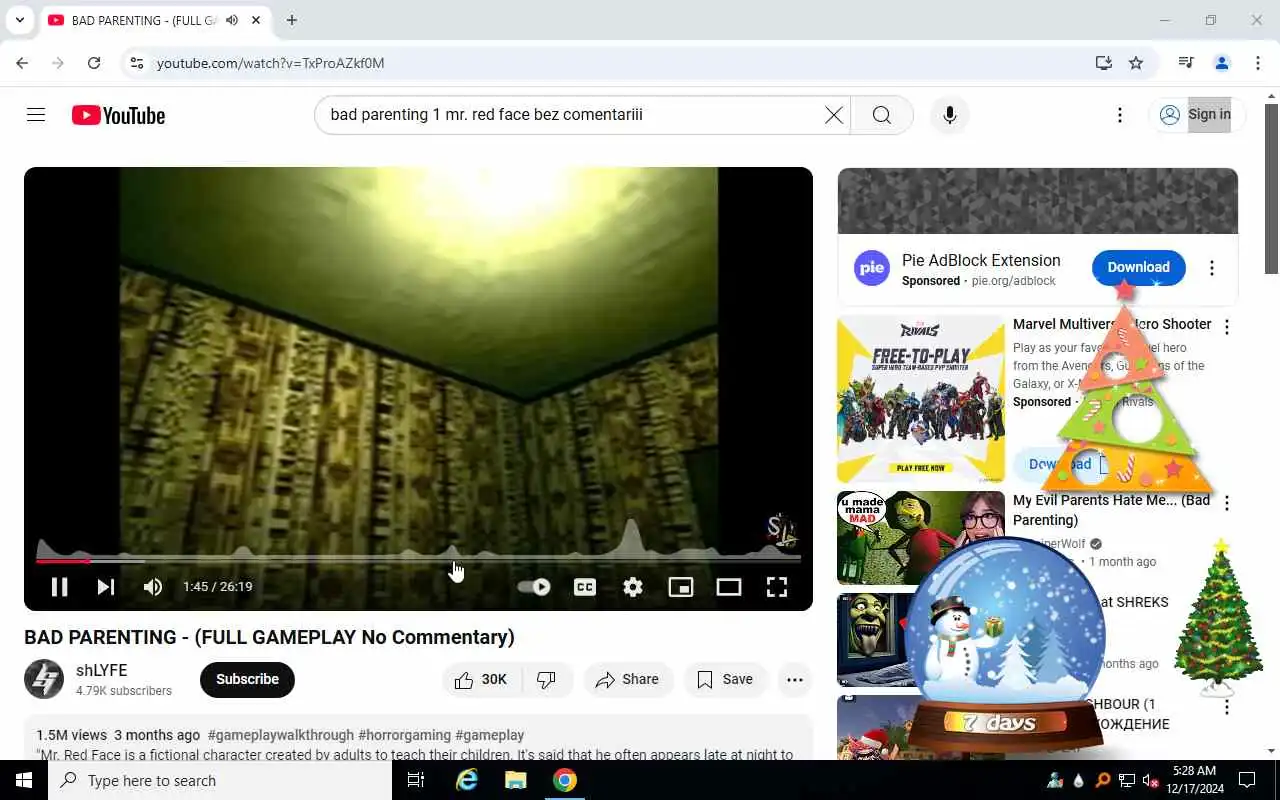Reload the page

[x=94, y=63]
